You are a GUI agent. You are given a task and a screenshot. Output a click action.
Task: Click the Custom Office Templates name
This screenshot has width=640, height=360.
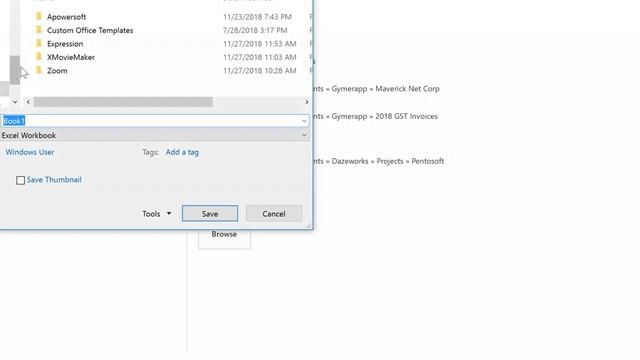(90, 30)
